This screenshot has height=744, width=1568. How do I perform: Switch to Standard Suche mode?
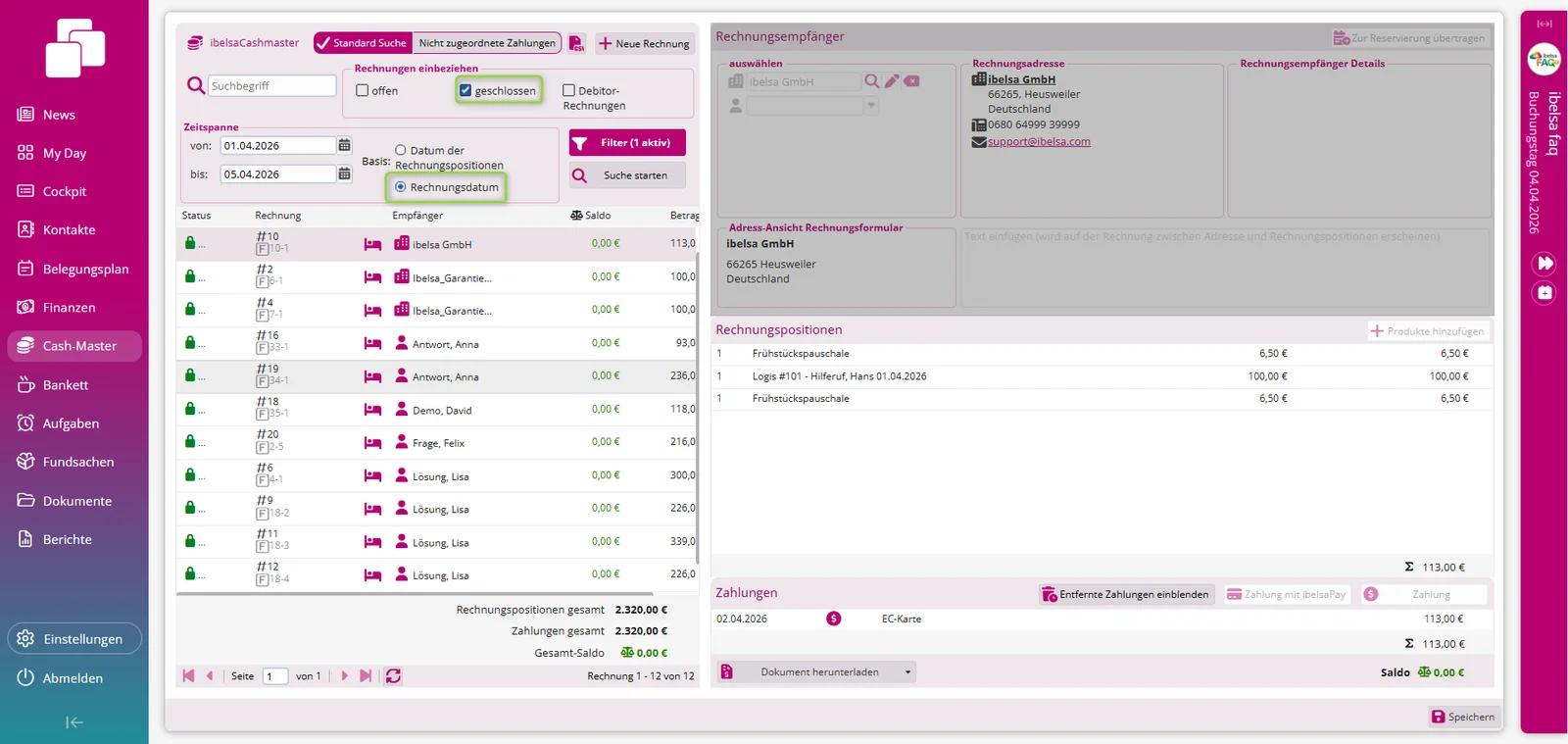click(x=362, y=43)
